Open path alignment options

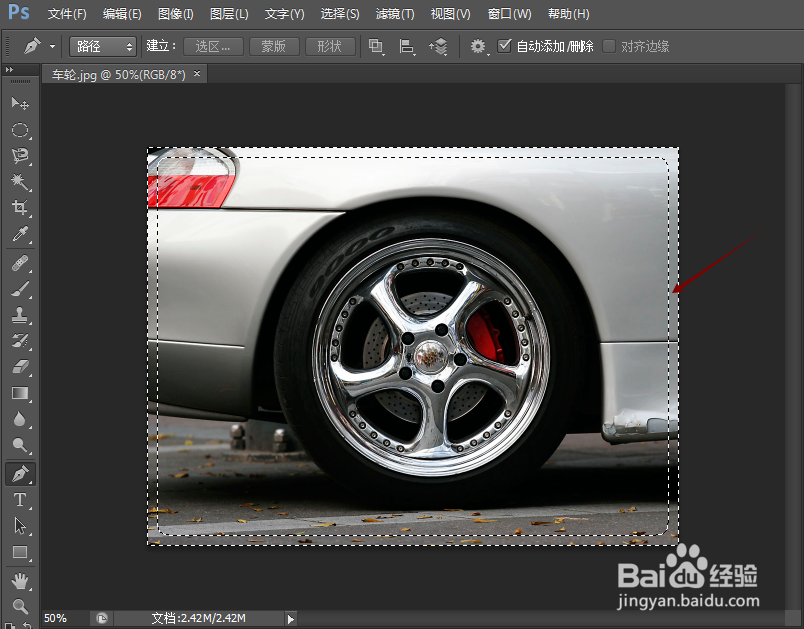[407, 47]
